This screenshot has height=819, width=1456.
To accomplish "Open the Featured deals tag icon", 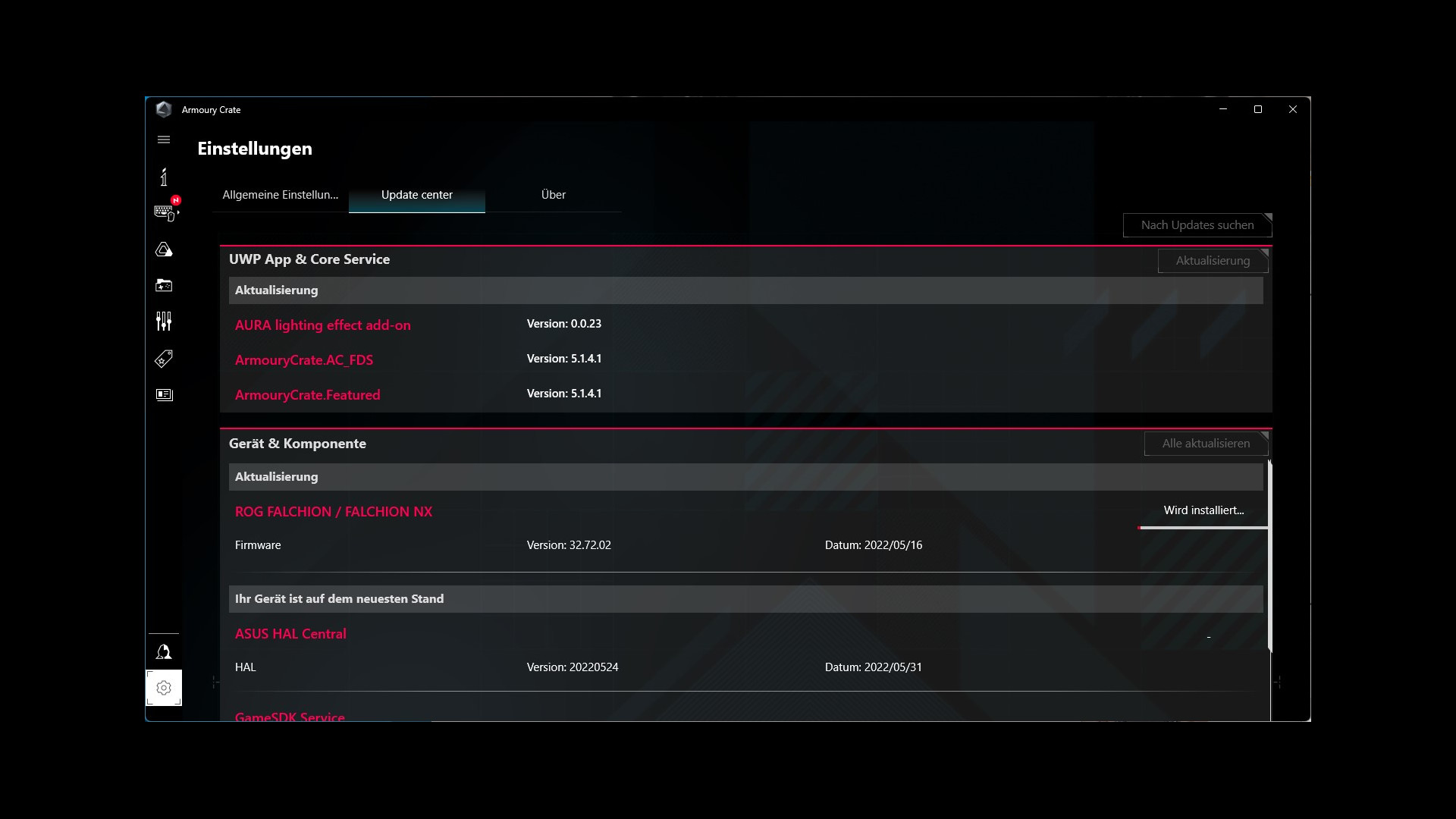I will point(164,358).
